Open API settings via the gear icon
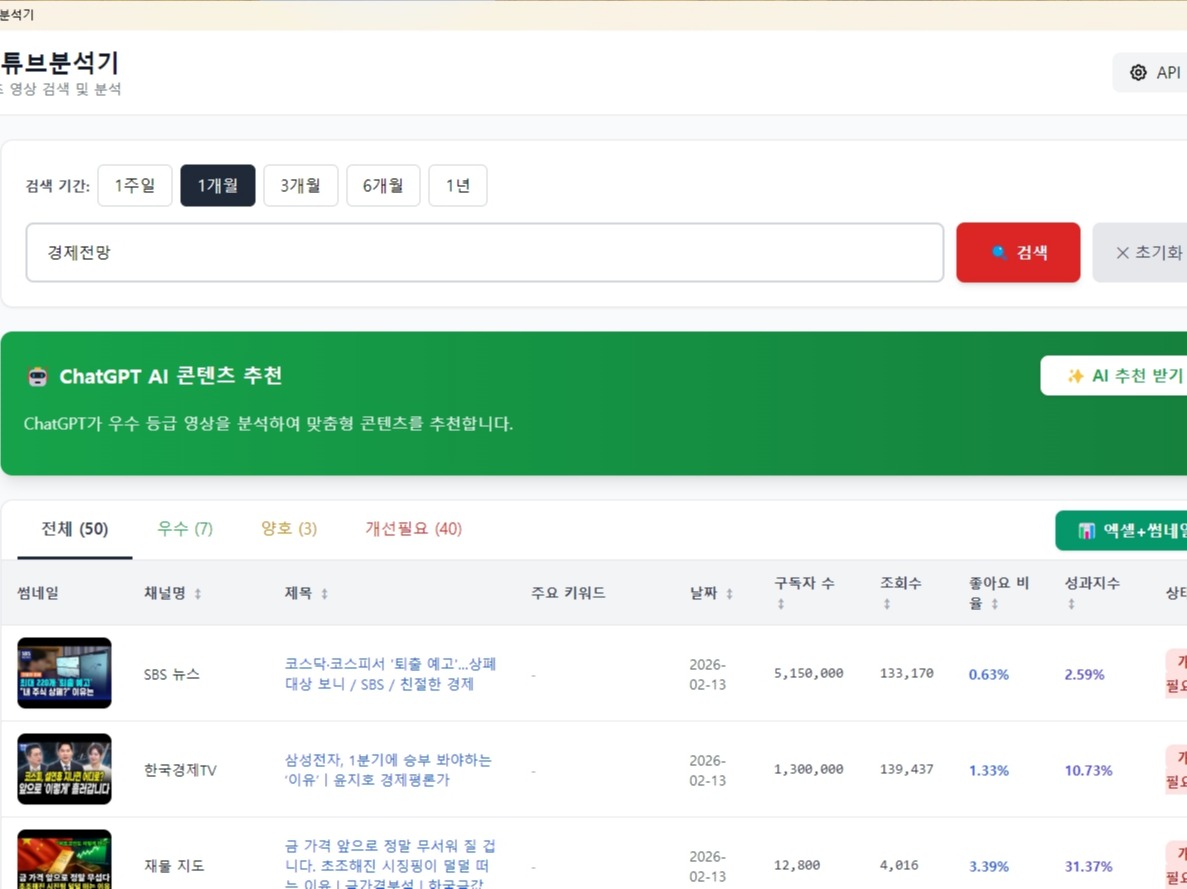1187x889 pixels. [1137, 72]
